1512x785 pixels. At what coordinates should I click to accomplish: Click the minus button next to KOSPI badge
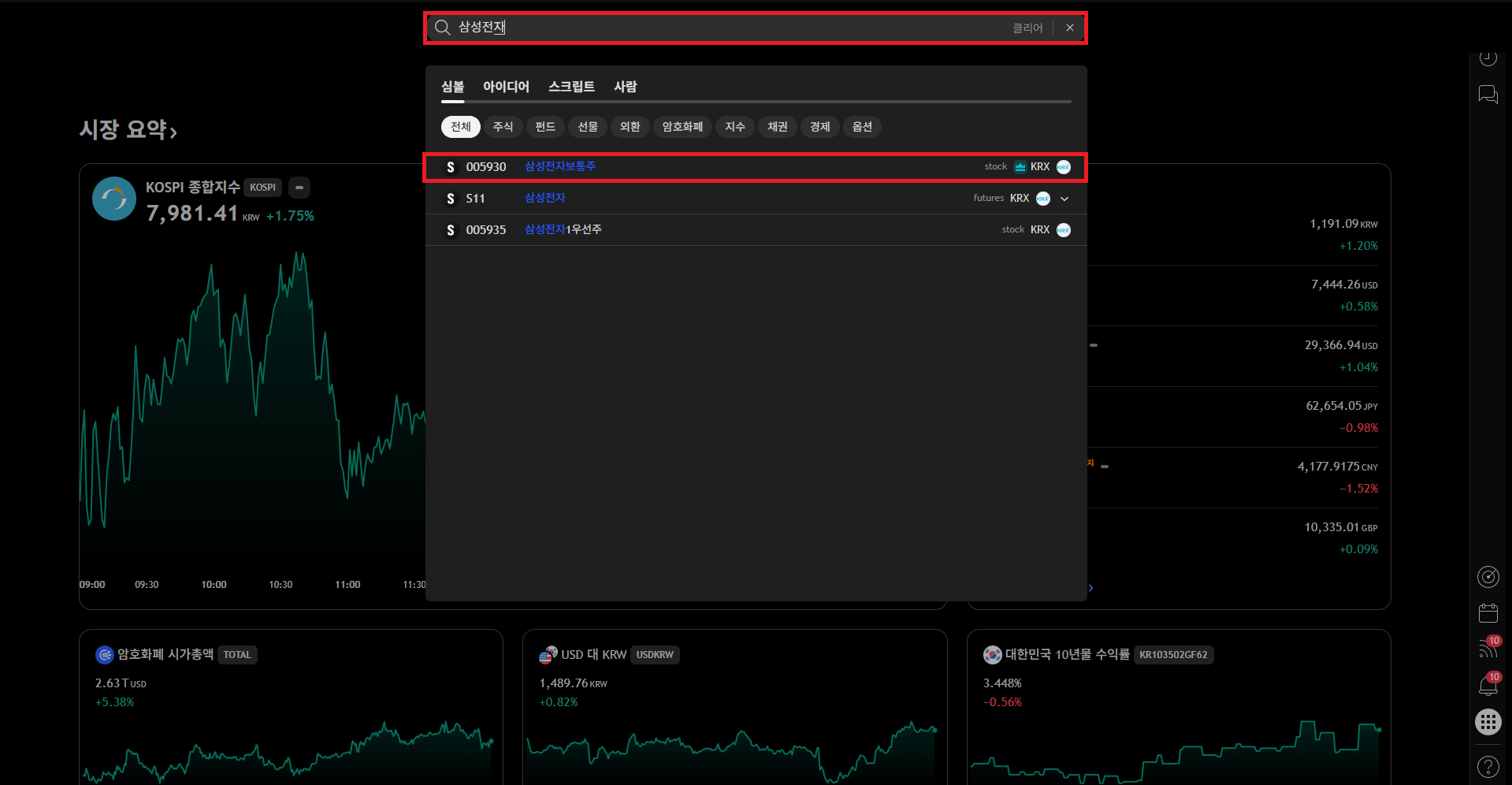[299, 188]
